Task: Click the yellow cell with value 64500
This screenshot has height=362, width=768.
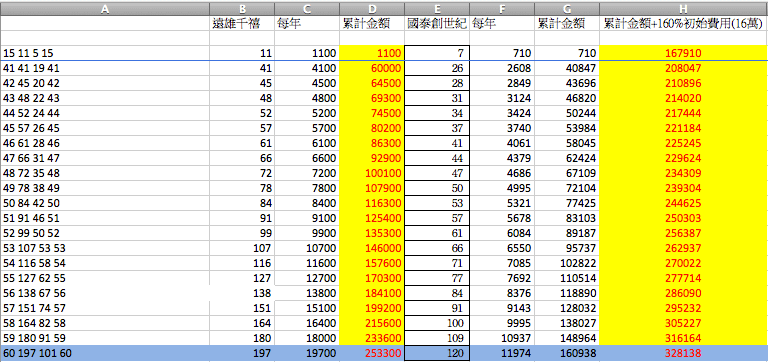Action: [x=372, y=83]
